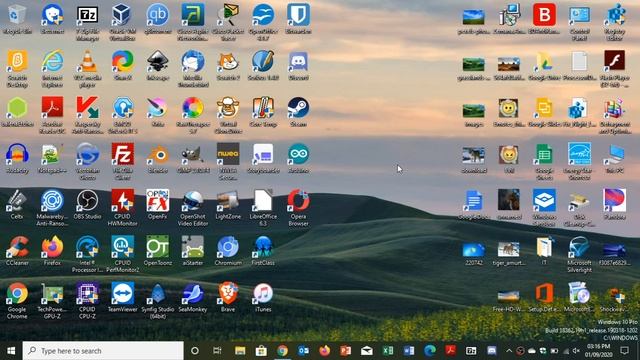Show hidden system tray icons chevron
The height and width of the screenshot is (360, 640).
(x=509, y=351)
